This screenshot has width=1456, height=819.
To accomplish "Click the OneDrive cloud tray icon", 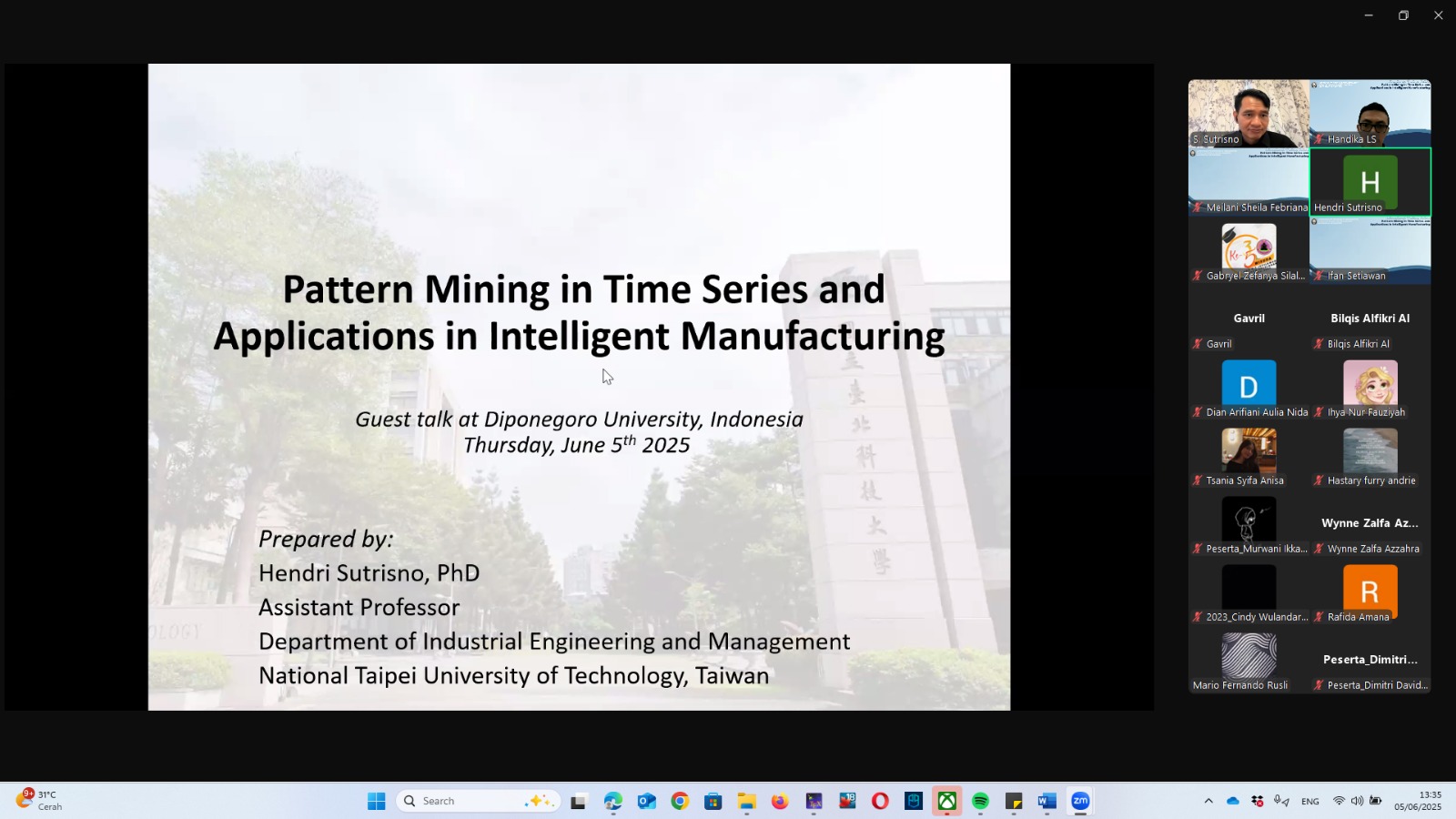I will coord(1233,801).
